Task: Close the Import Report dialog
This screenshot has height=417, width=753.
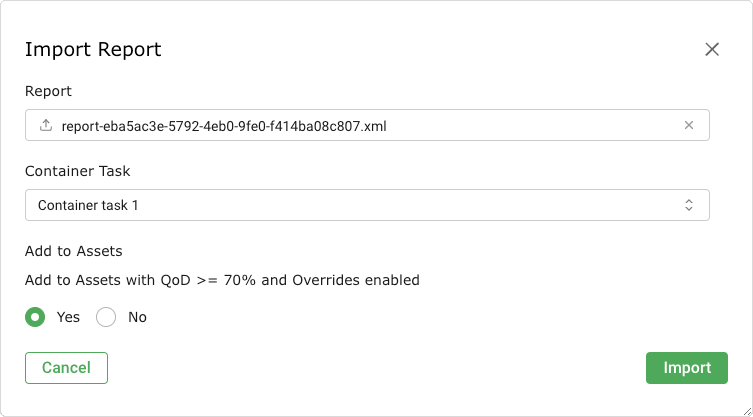Action: tap(712, 50)
